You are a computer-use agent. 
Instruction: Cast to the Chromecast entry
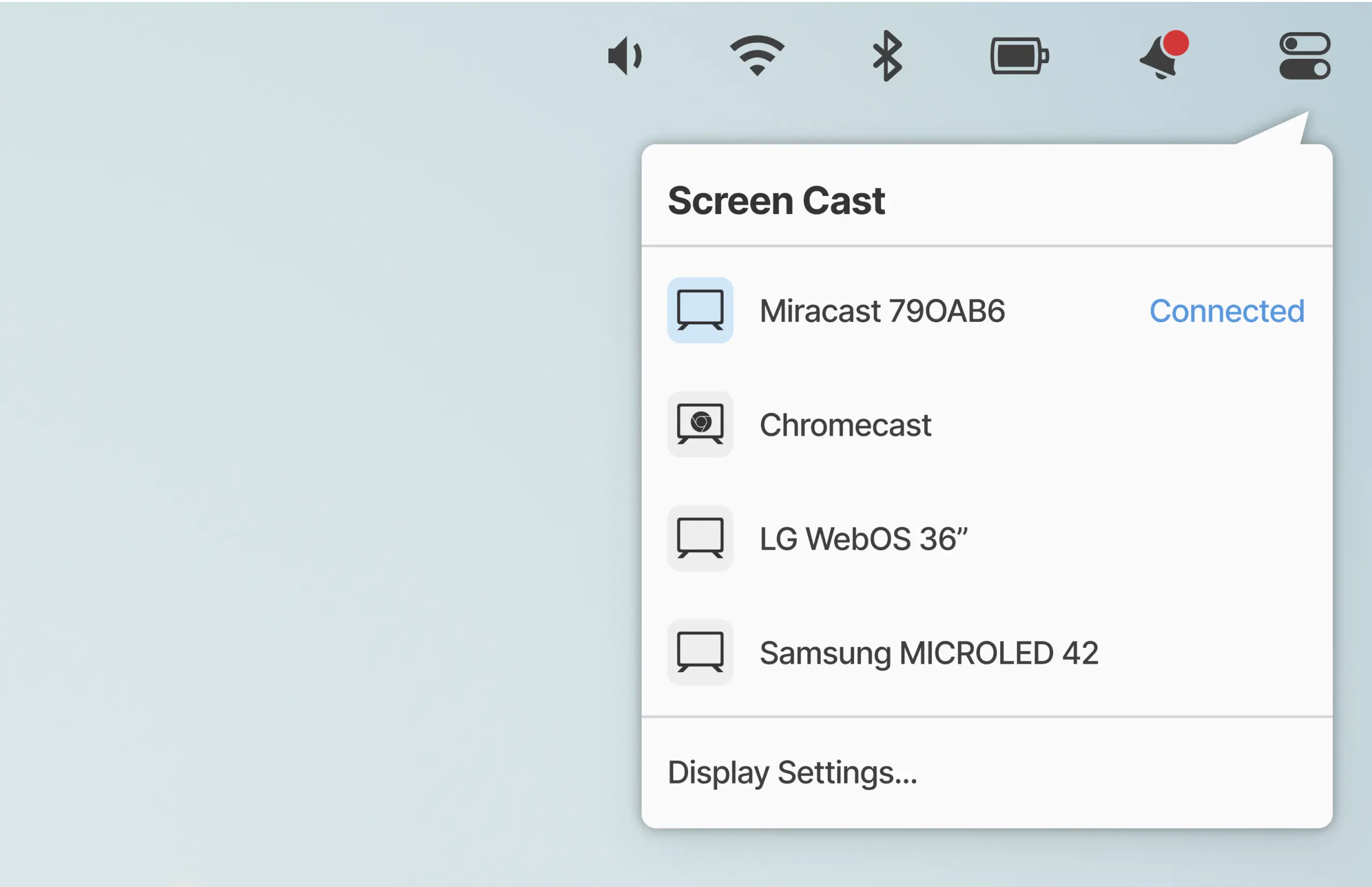[844, 425]
